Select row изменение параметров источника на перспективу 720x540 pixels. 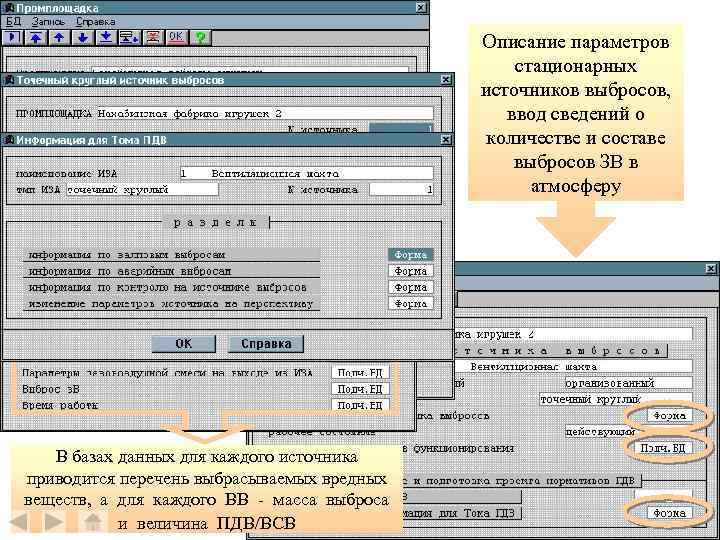coord(171,304)
